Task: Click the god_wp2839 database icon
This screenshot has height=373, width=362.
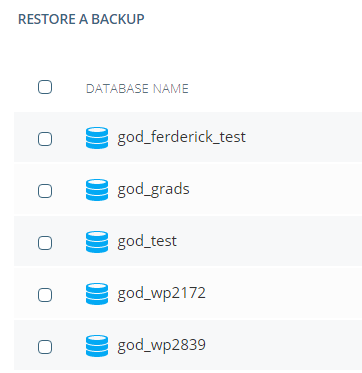Action: click(97, 346)
